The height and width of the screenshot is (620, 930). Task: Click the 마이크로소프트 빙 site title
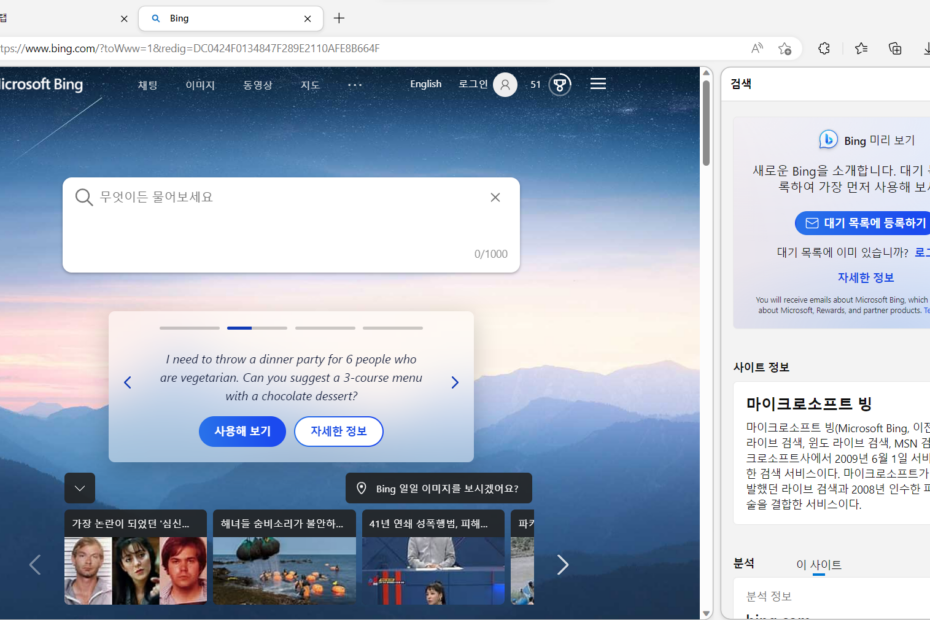coord(809,404)
